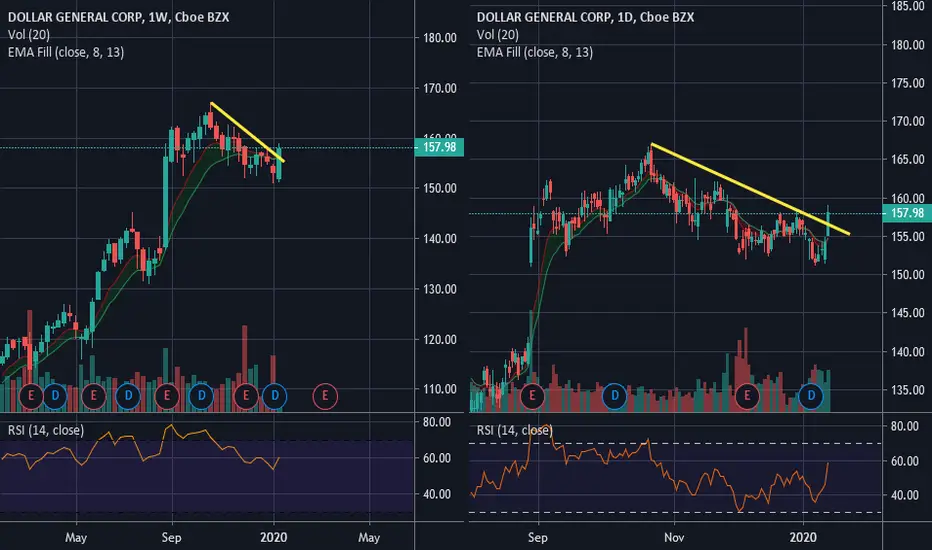The height and width of the screenshot is (550, 932).
Task: Click the 130.00 price level on weekly axis
Action: click(x=440, y=289)
